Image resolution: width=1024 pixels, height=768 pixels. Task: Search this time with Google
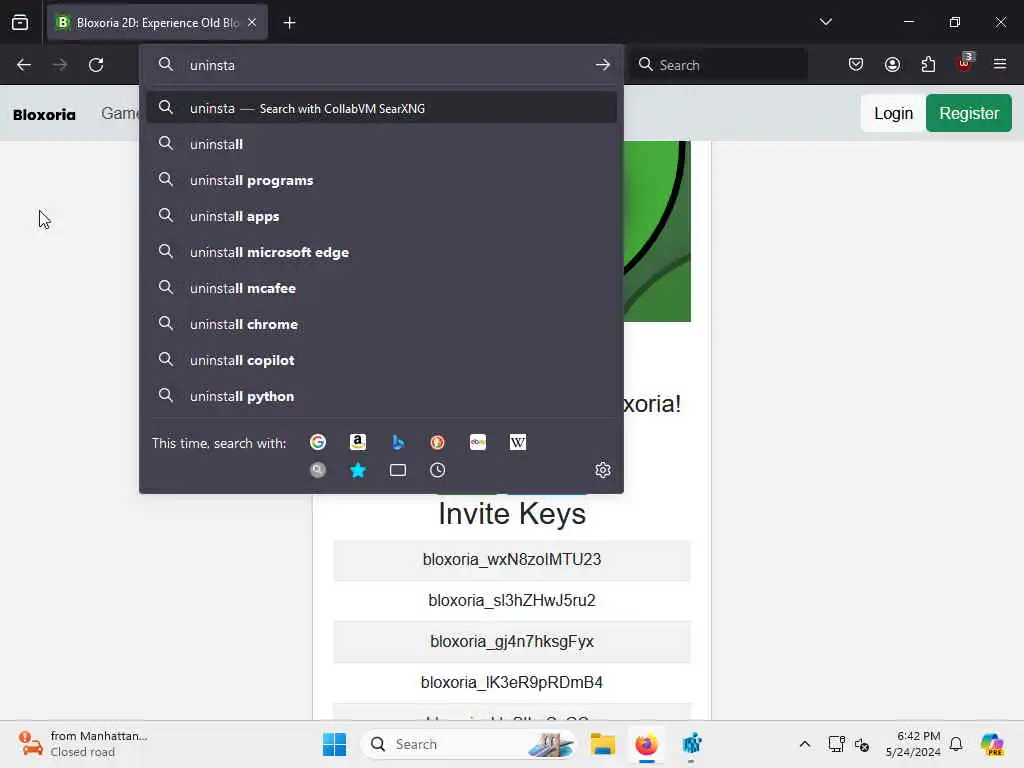click(318, 442)
